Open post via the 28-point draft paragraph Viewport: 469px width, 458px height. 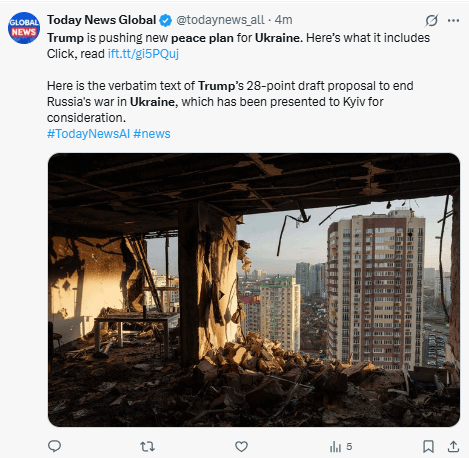pyautogui.click(x=230, y=102)
